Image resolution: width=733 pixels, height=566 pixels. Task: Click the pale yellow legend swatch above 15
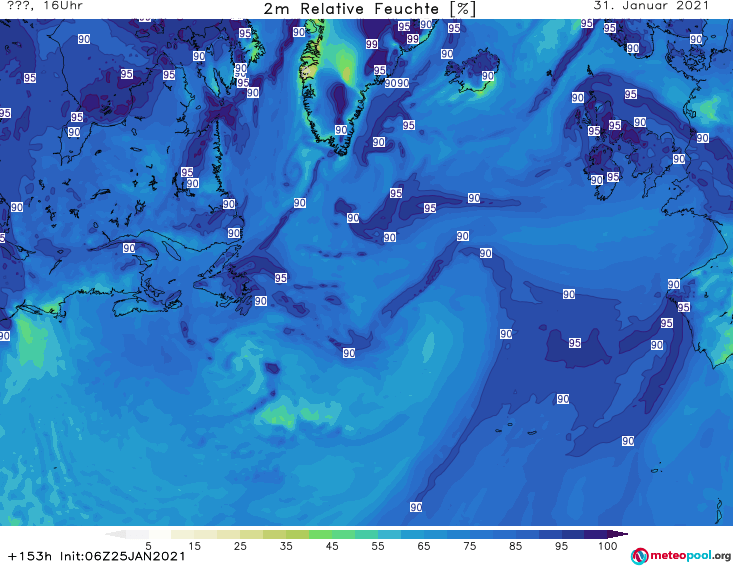[x=182, y=534]
